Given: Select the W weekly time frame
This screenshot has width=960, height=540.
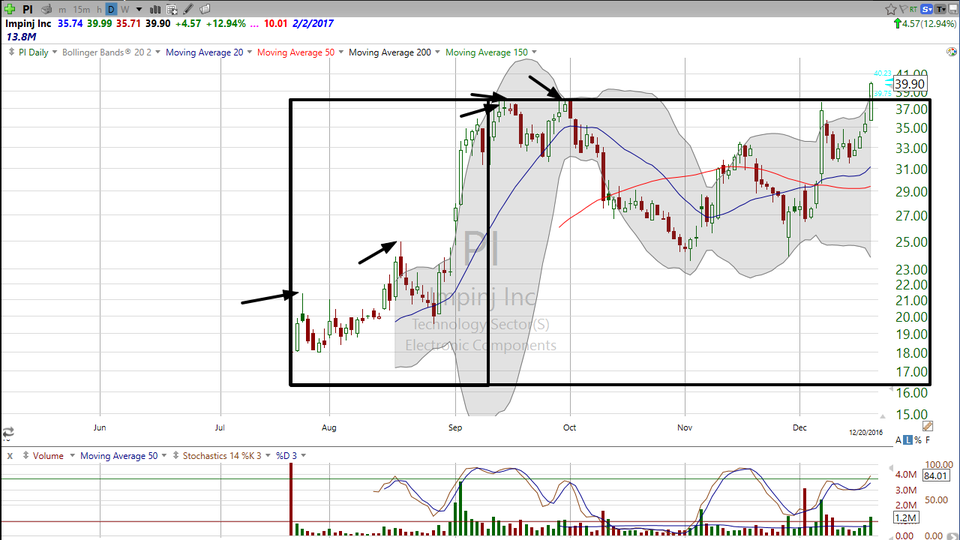Looking at the screenshot, I should [x=125, y=10].
